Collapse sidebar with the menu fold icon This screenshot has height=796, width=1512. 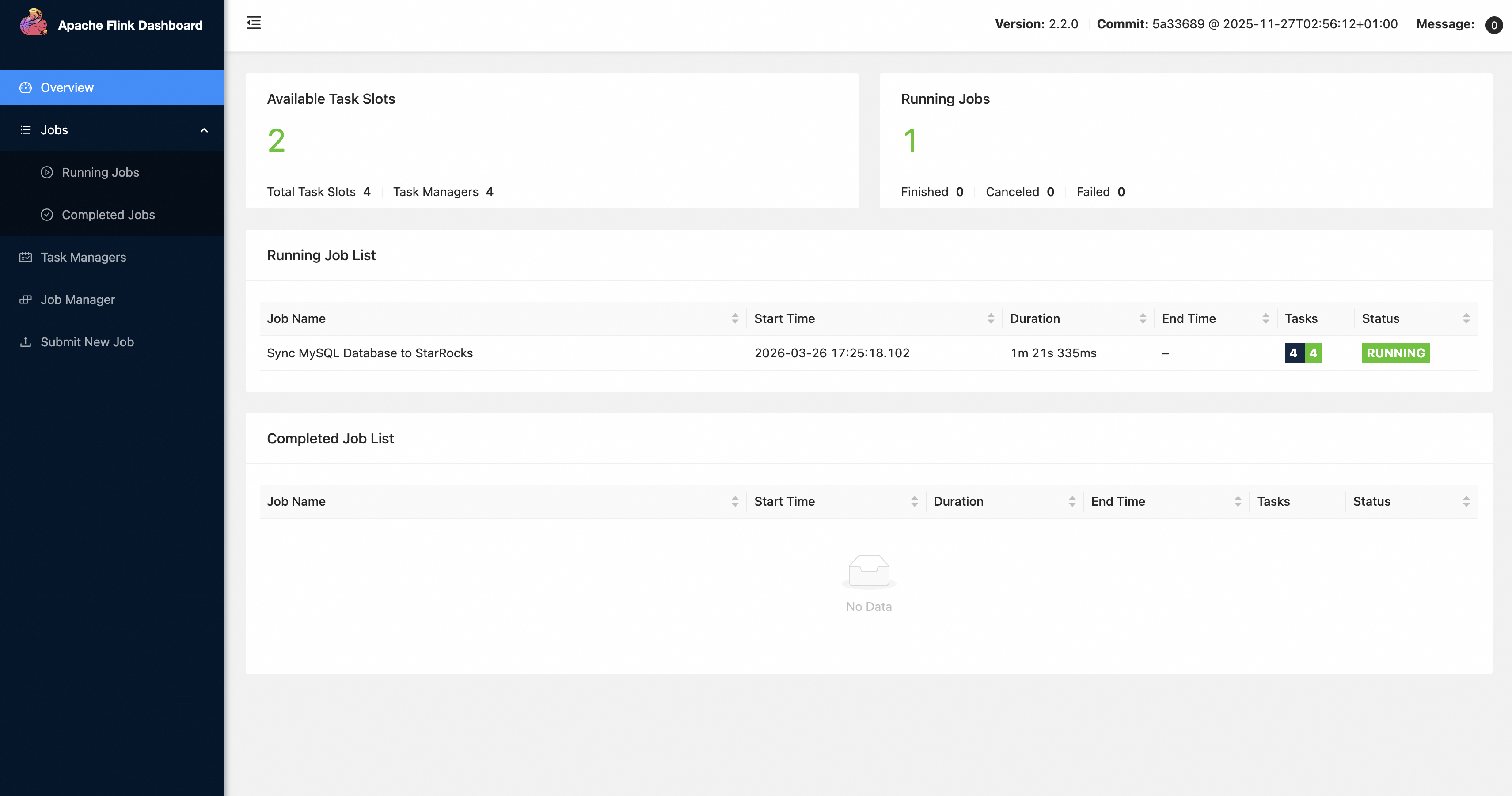[254, 23]
